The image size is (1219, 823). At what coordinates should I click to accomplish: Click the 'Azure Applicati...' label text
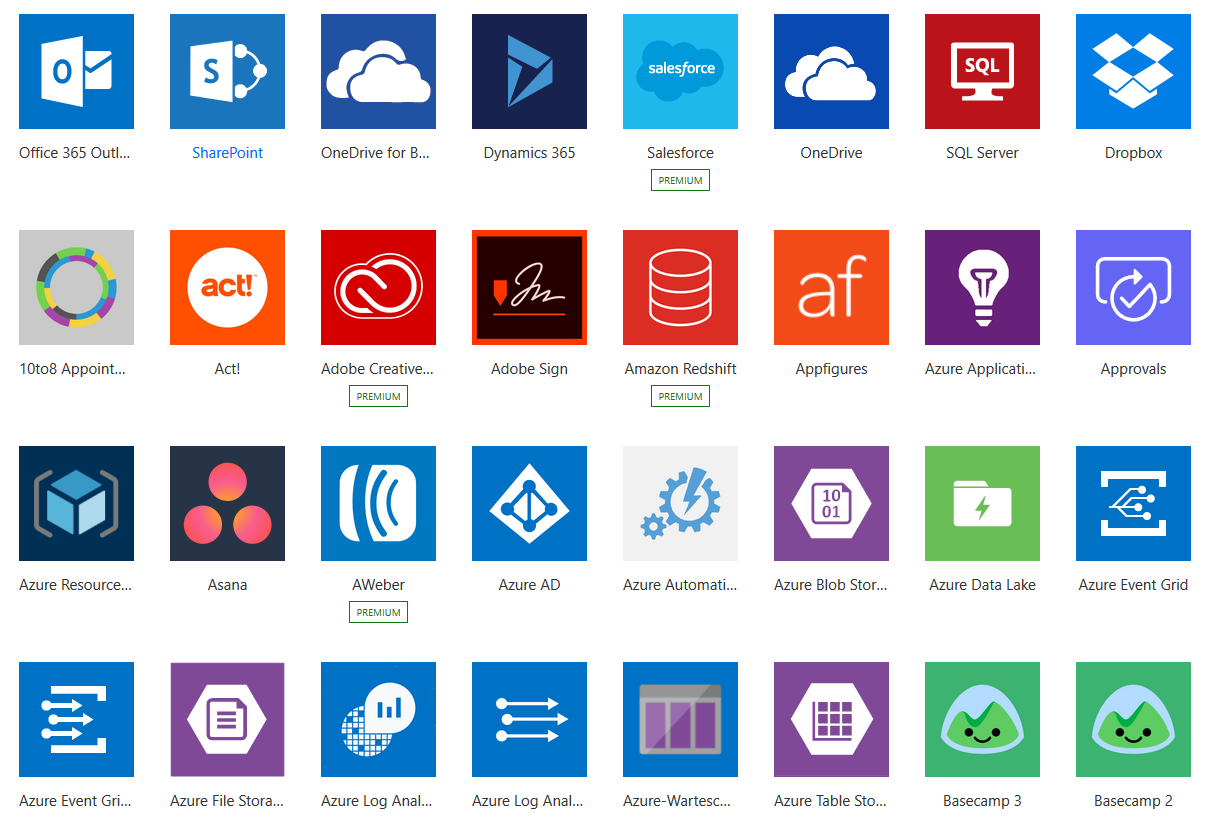click(x=981, y=369)
